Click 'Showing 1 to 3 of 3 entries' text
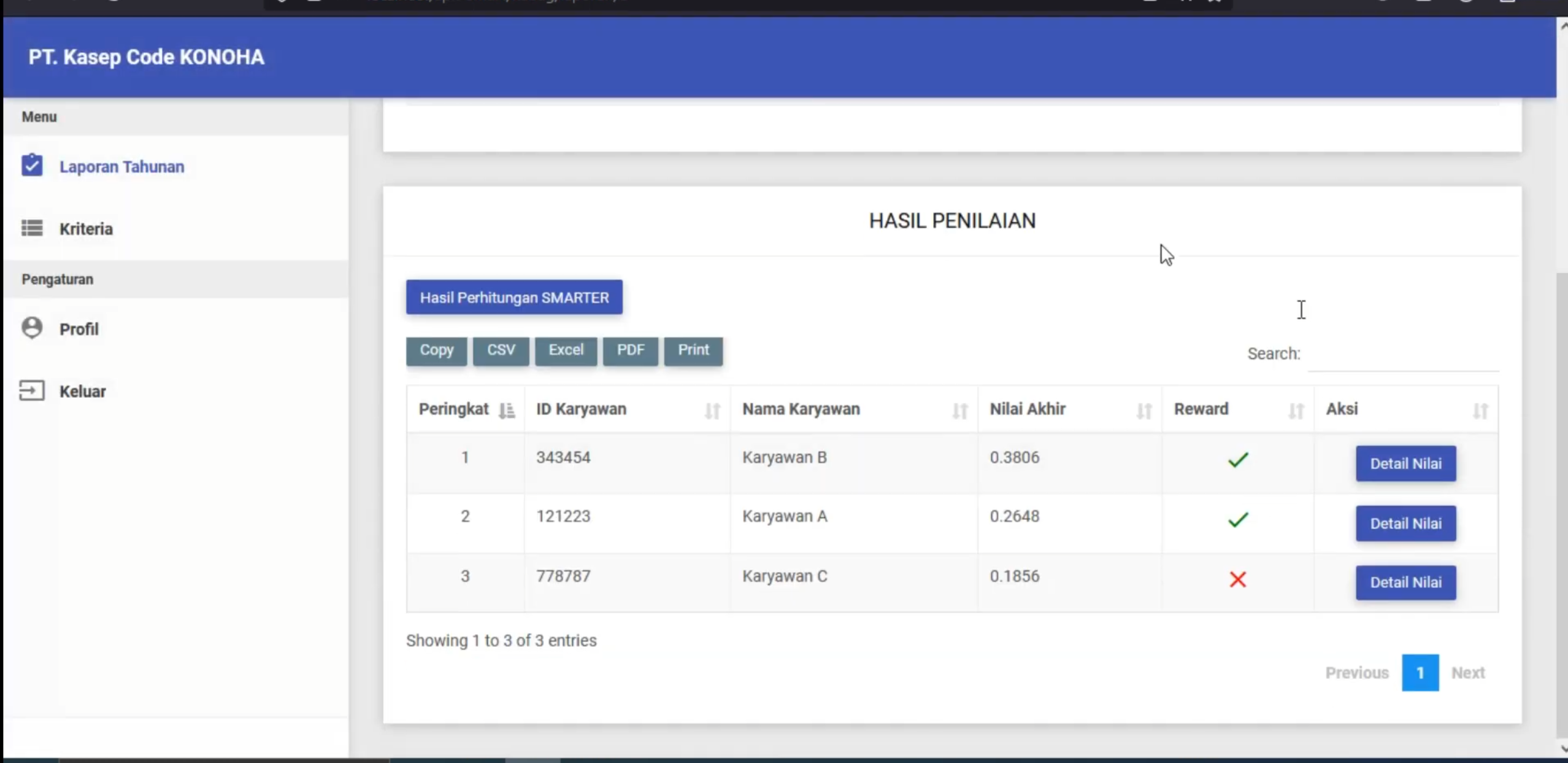 [501, 640]
